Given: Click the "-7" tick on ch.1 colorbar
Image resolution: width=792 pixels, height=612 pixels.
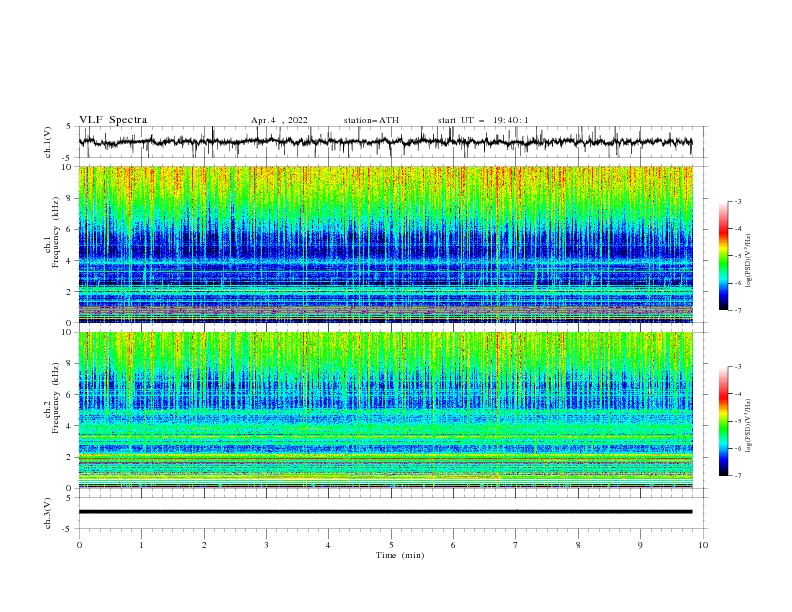Looking at the screenshot, I should point(738,310).
